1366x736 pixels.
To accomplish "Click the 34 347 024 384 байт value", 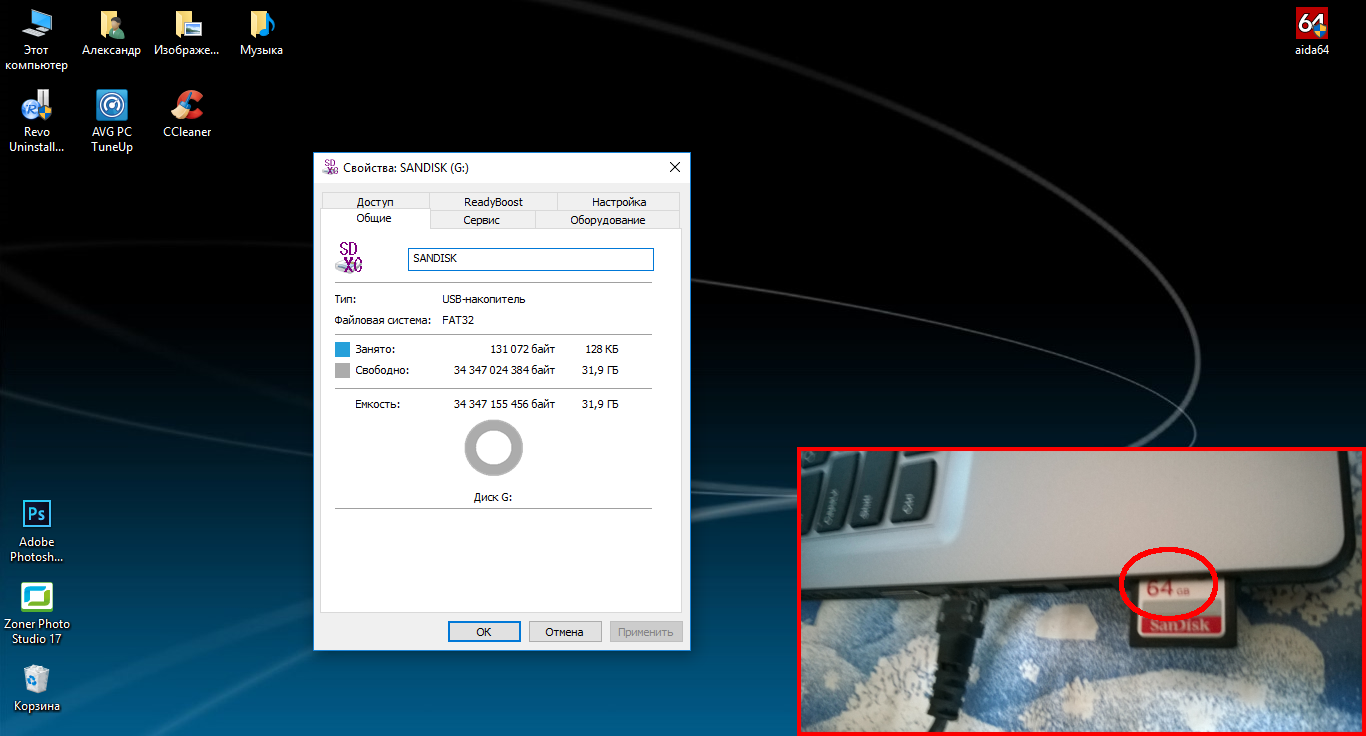I will click(x=504, y=370).
